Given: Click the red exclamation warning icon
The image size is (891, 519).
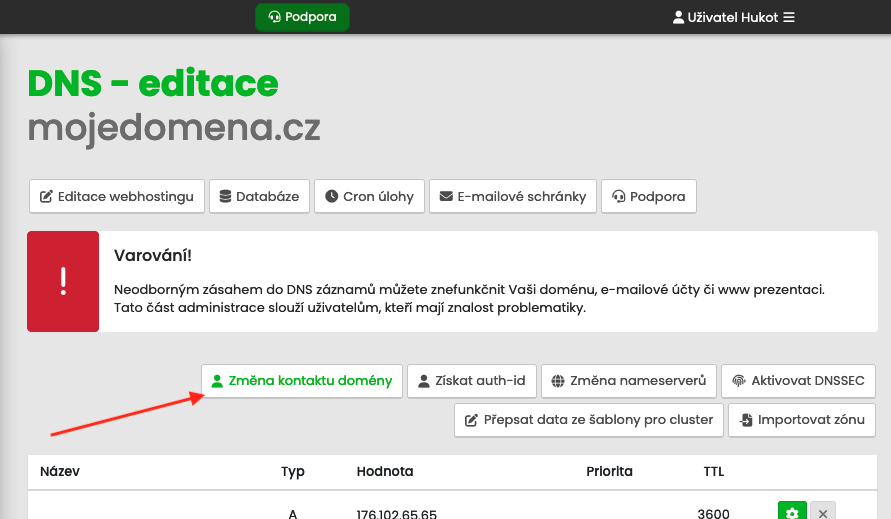Looking at the screenshot, I should [63, 281].
